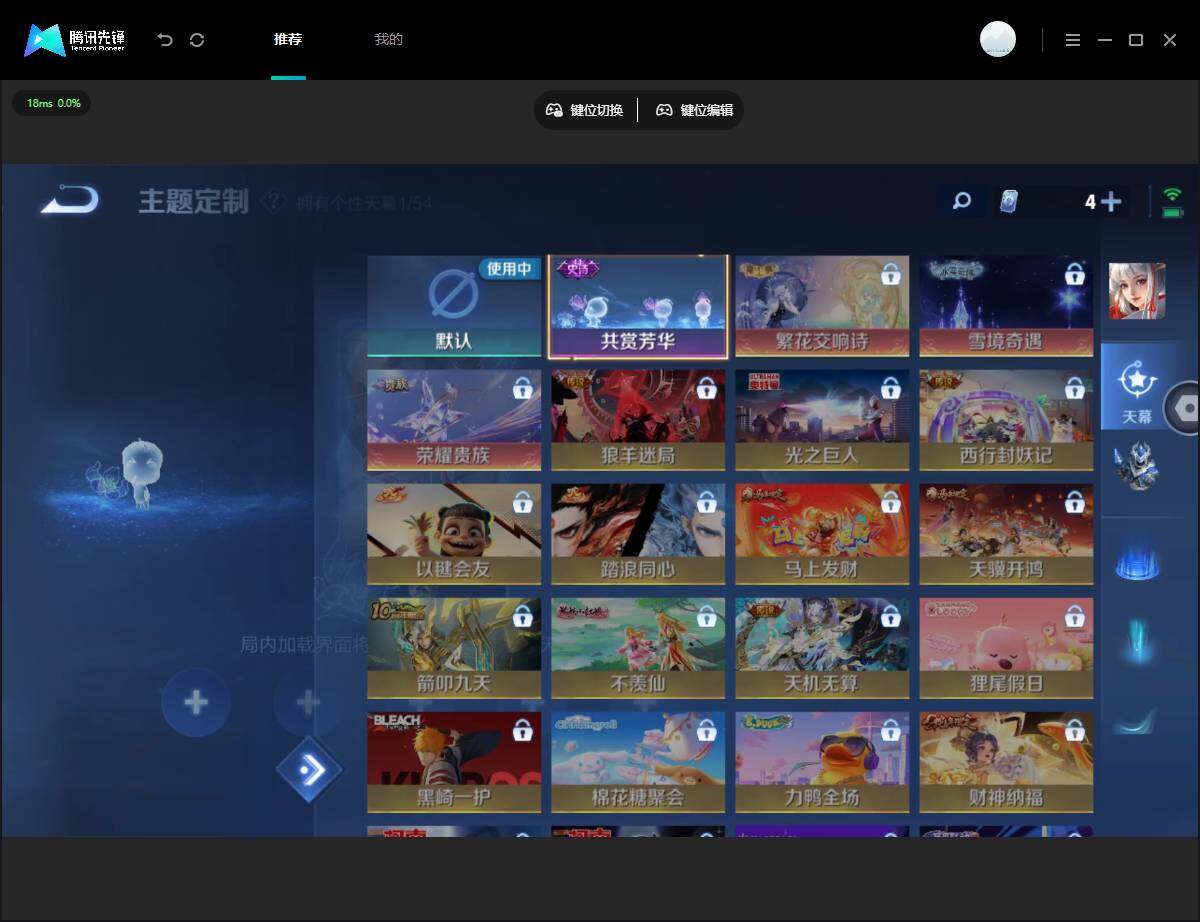Select the 光之巨人 theme

click(822, 420)
